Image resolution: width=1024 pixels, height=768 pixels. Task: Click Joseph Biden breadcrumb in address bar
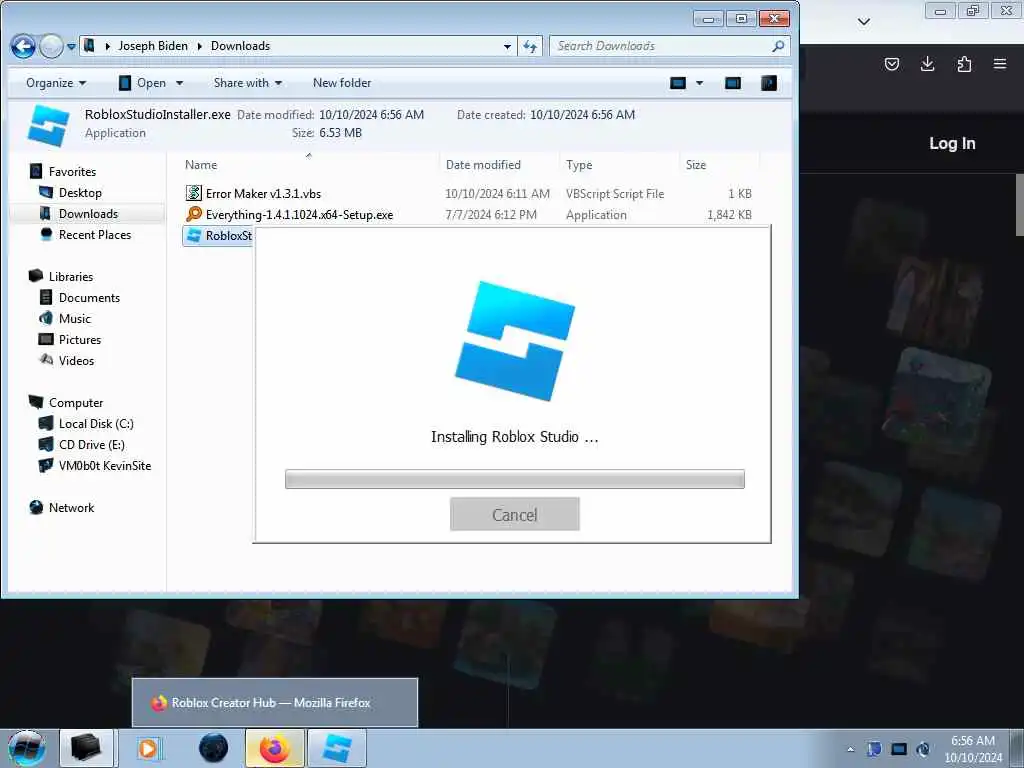coord(153,46)
